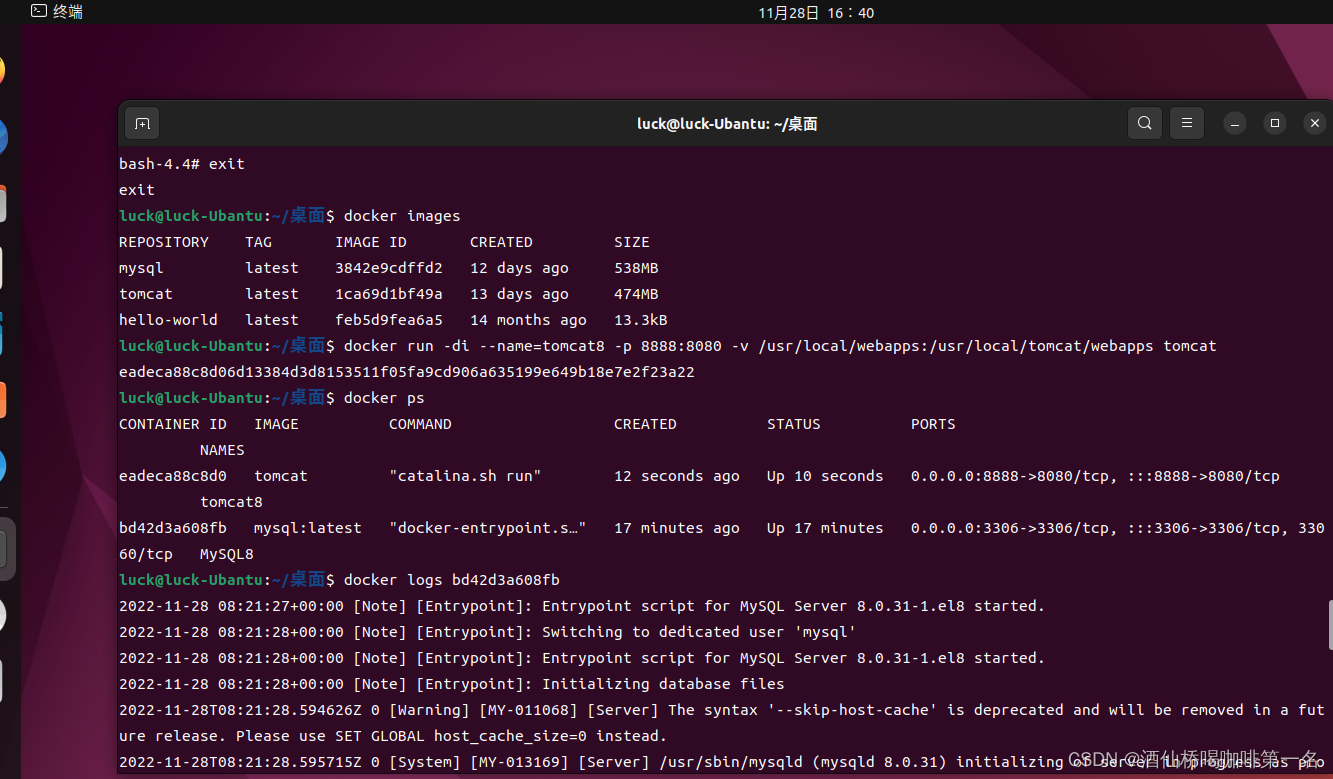Click container ID bd42d3a608fb in ps table

(x=173, y=528)
